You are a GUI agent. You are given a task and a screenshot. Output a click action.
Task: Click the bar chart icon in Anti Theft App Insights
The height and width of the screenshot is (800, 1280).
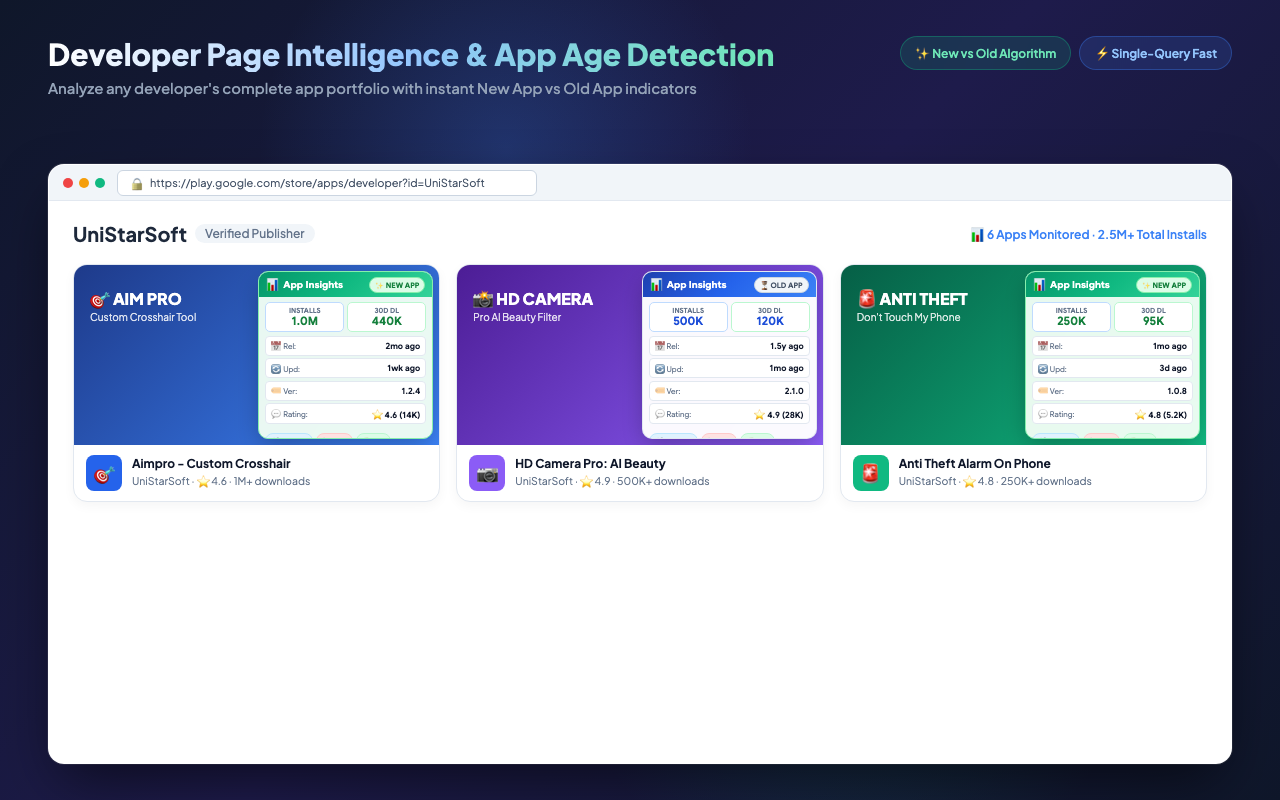pos(1040,285)
